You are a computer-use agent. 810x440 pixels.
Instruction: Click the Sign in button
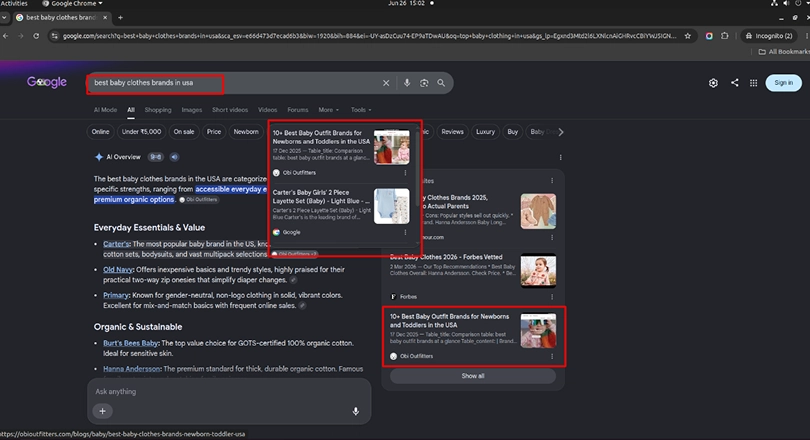(x=783, y=83)
